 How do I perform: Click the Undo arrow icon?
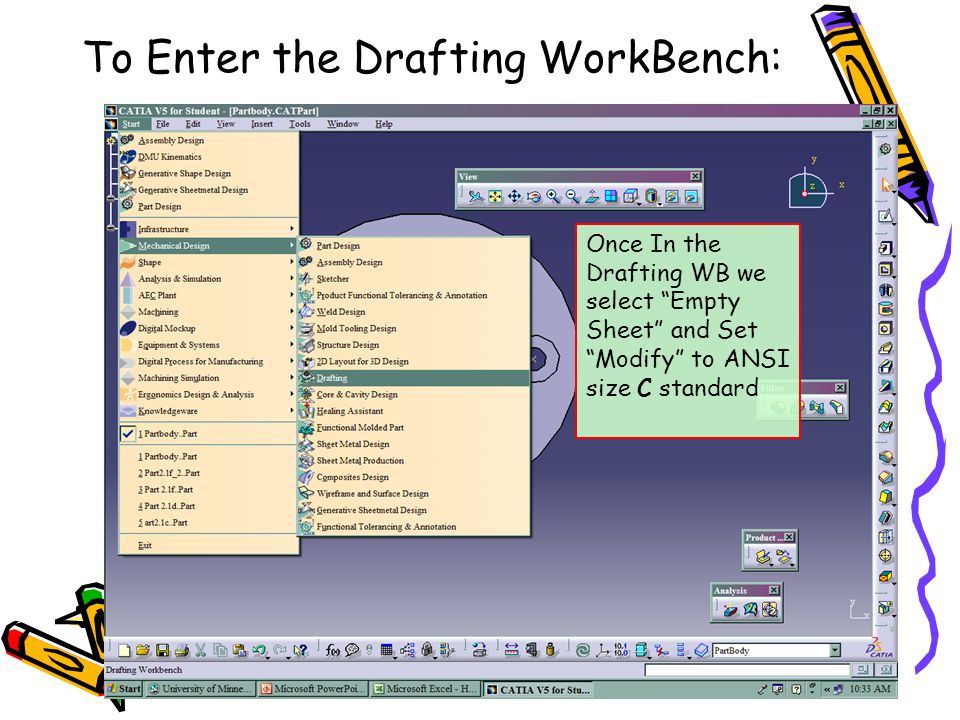(x=259, y=650)
